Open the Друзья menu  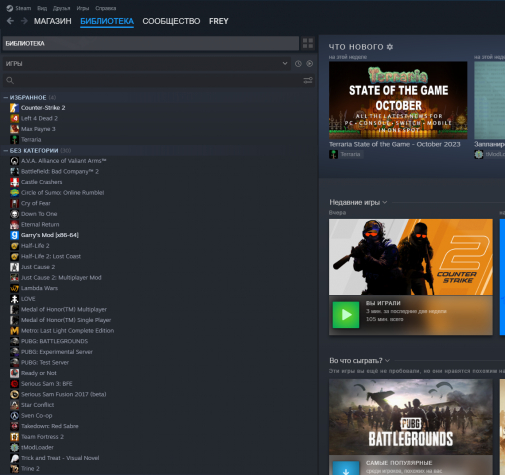(x=61, y=8)
